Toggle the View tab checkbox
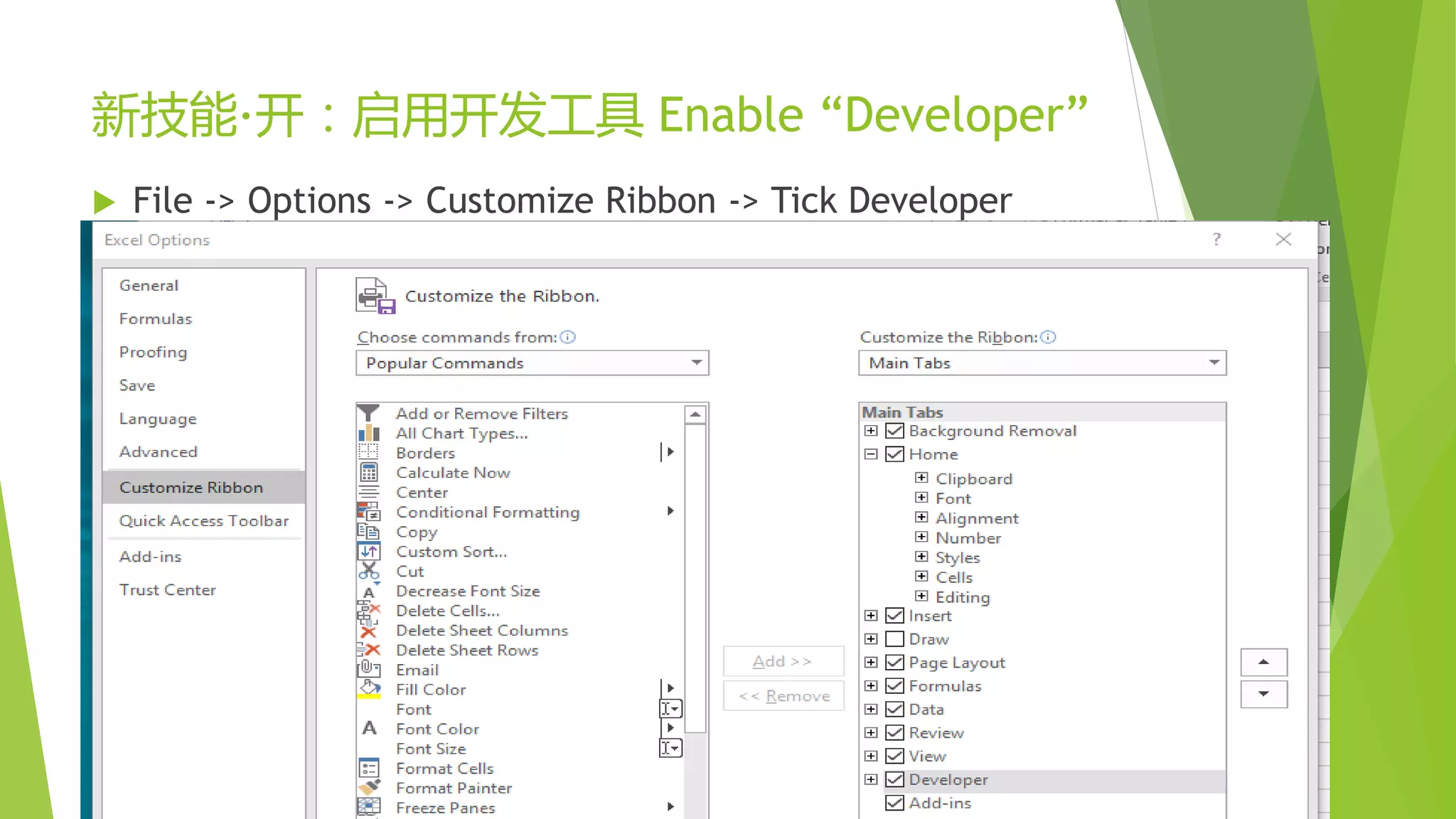 (x=894, y=756)
